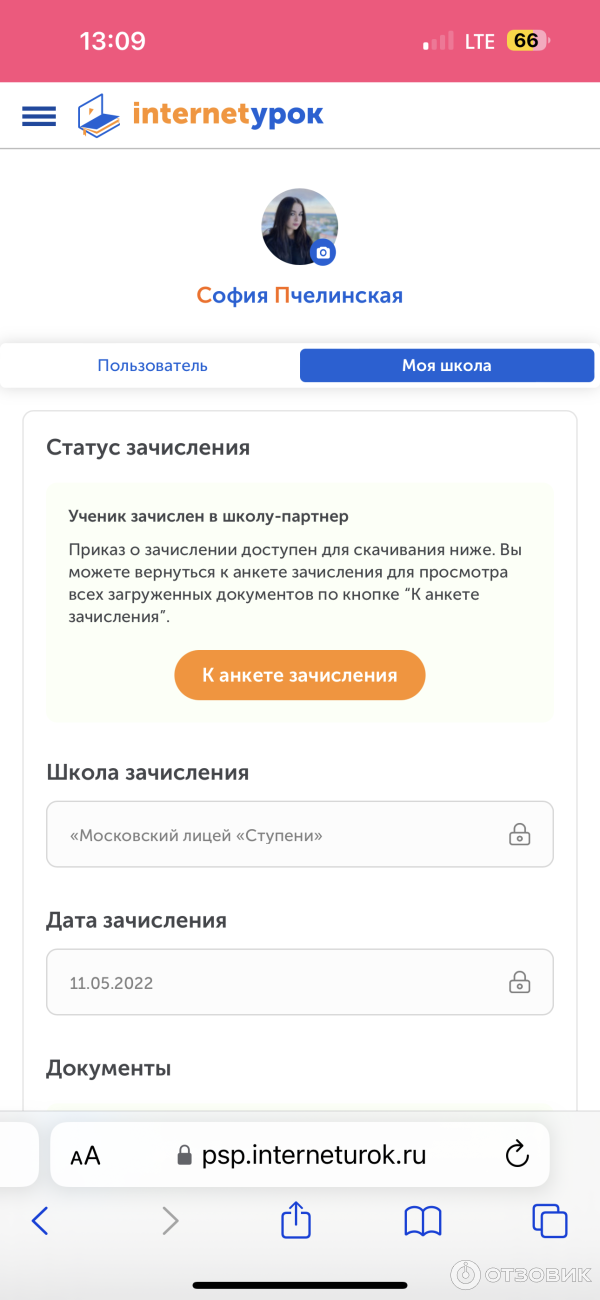Click the user name София Пчелинская
Image resolution: width=600 pixels, height=1300 pixels.
click(299, 295)
